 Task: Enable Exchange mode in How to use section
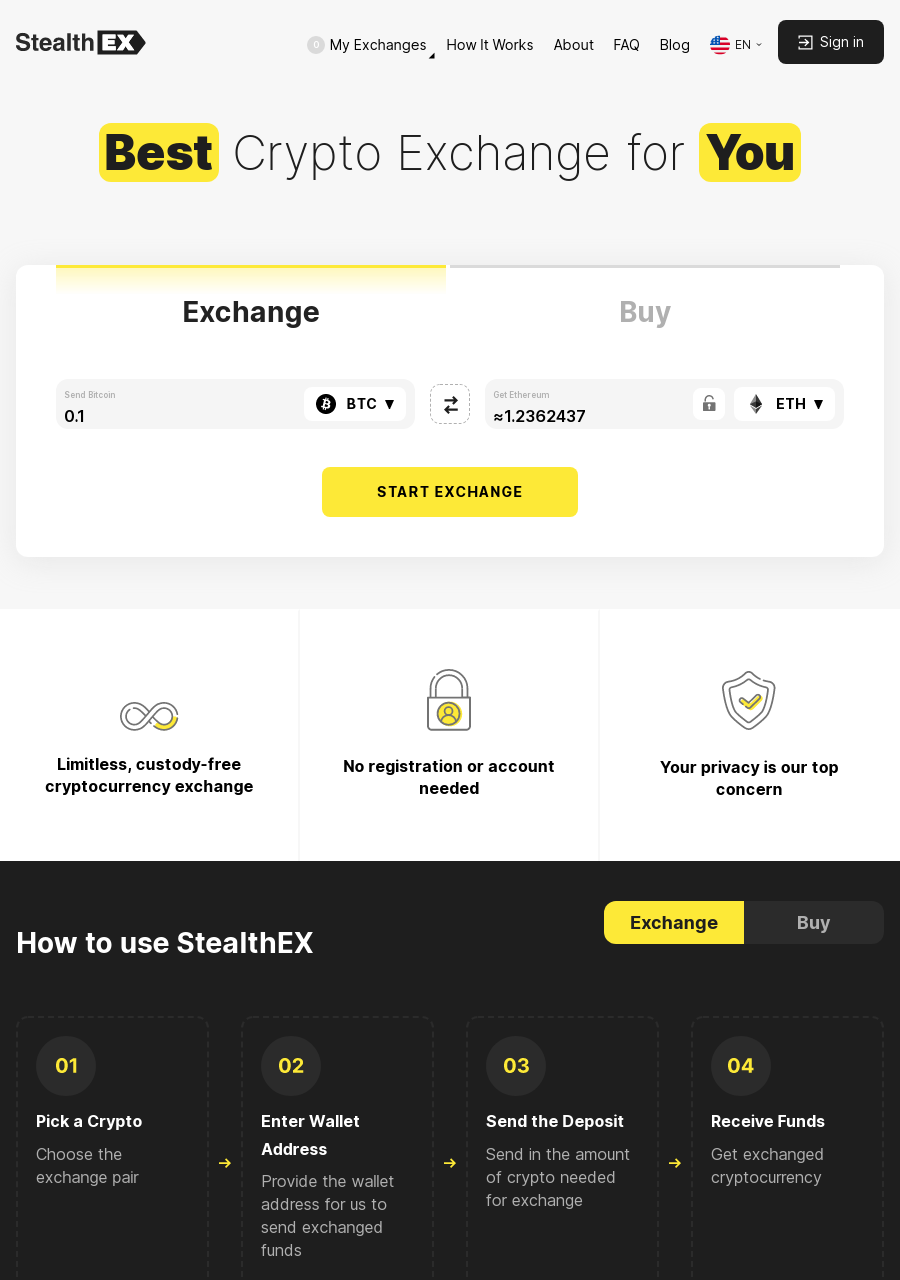pos(673,922)
